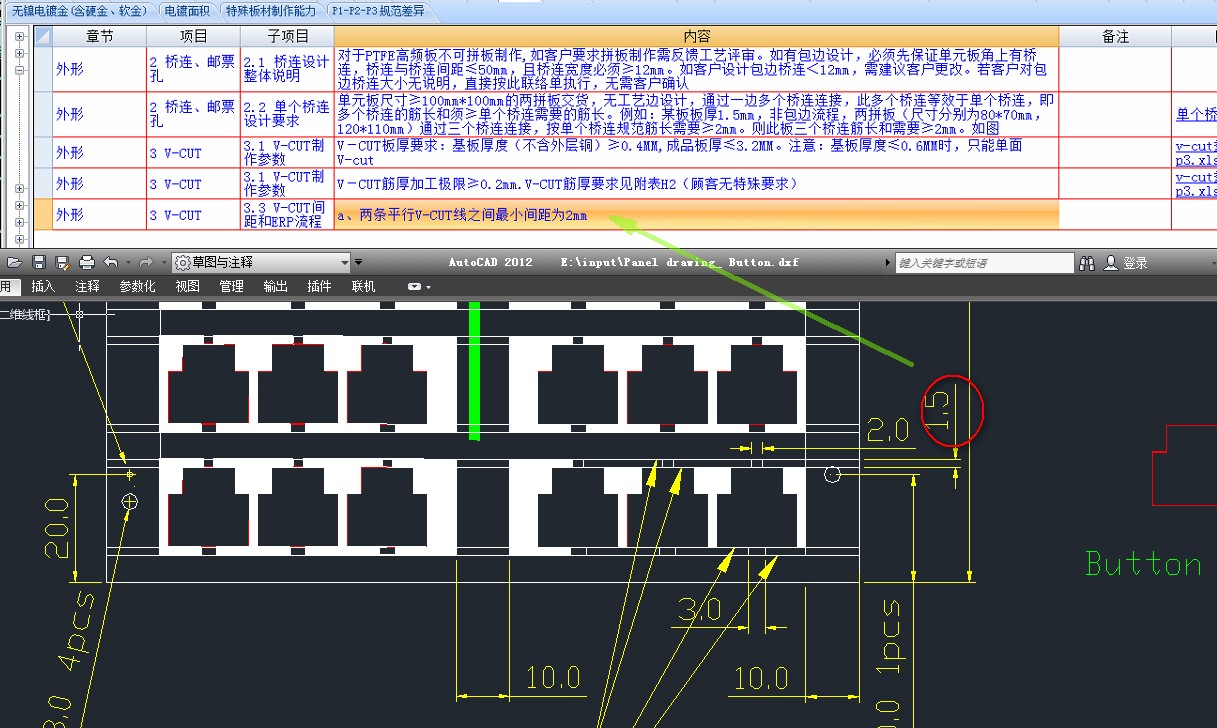
Task: Click the 3.0 dimension text in drawing
Action: 701,608
